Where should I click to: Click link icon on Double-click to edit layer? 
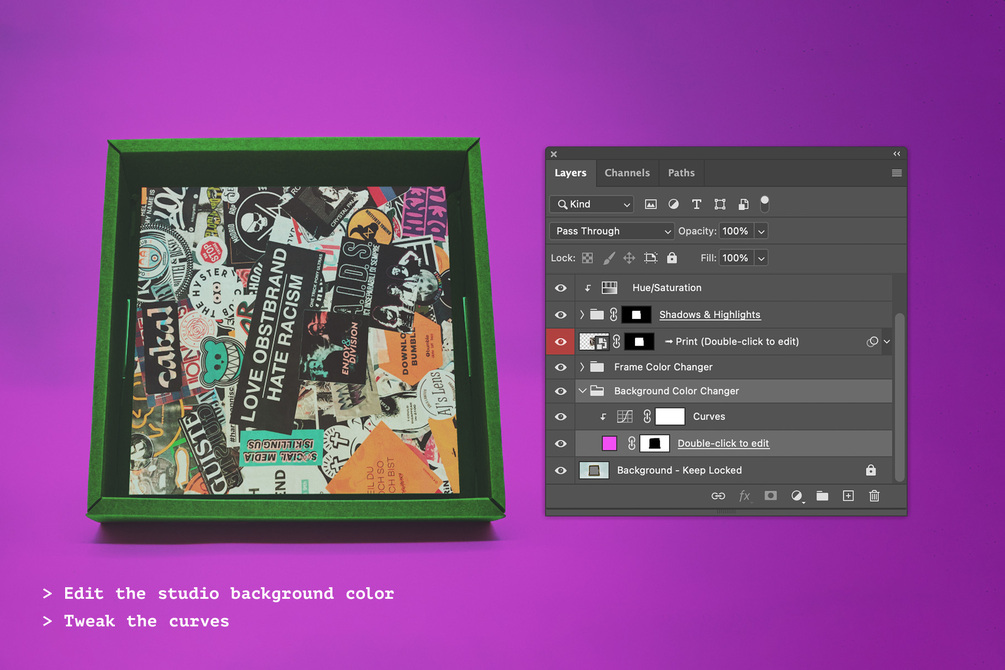[631, 443]
